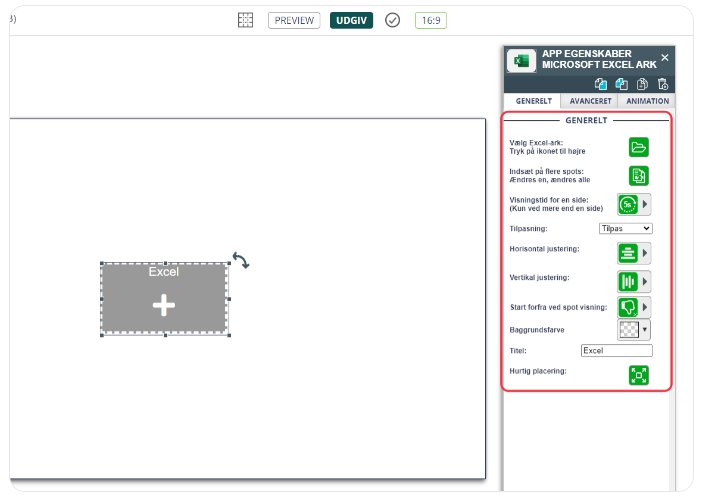
Task: Expand Horisontal justering arrow options
Action: coord(645,253)
